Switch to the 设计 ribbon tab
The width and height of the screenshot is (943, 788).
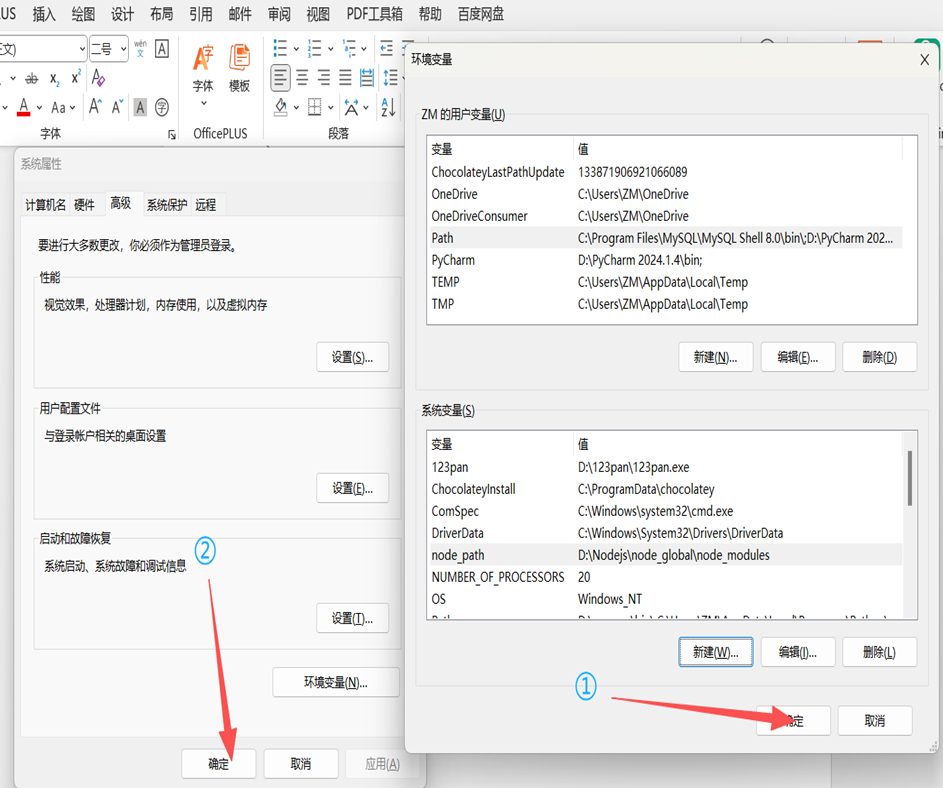[122, 14]
